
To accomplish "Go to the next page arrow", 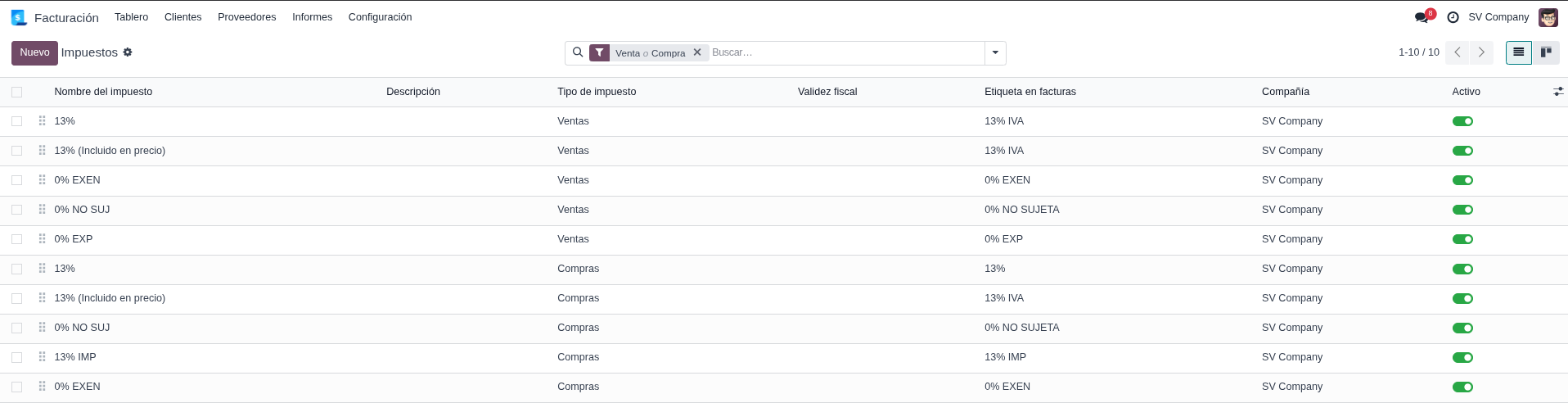I will [x=1481, y=52].
